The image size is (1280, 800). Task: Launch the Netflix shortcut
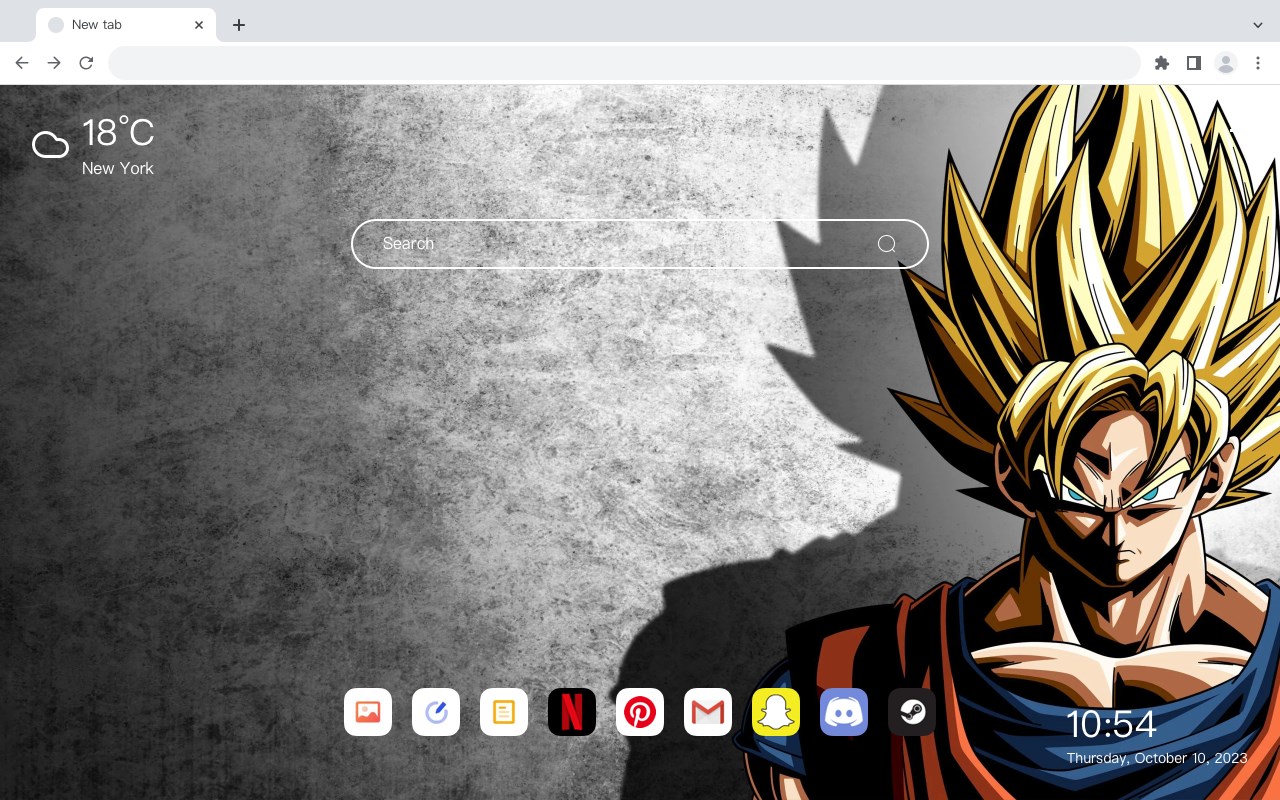(572, 712)
